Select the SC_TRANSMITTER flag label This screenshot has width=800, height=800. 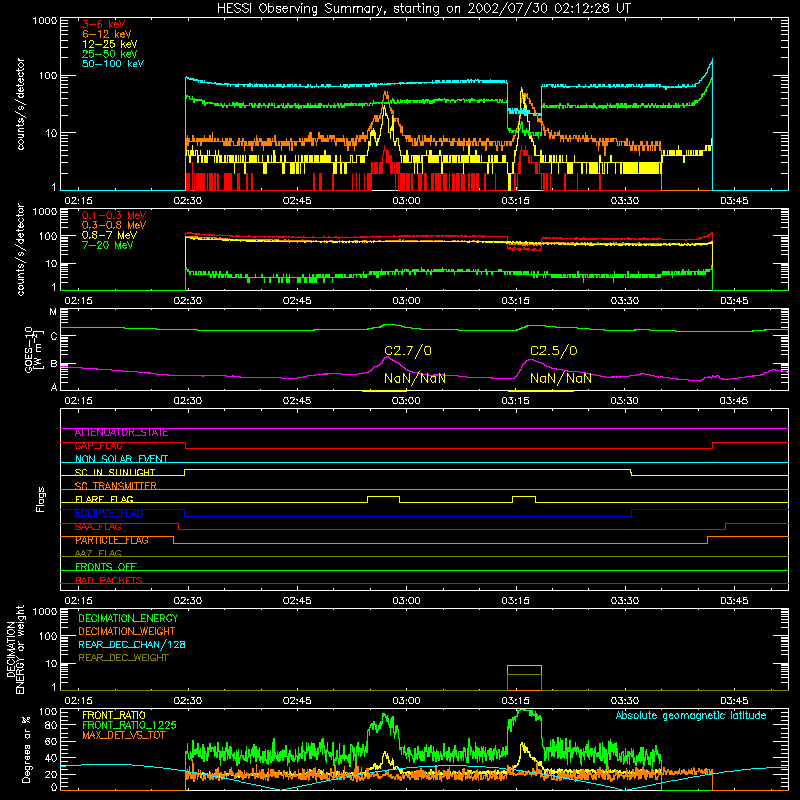tap(116, 486)
